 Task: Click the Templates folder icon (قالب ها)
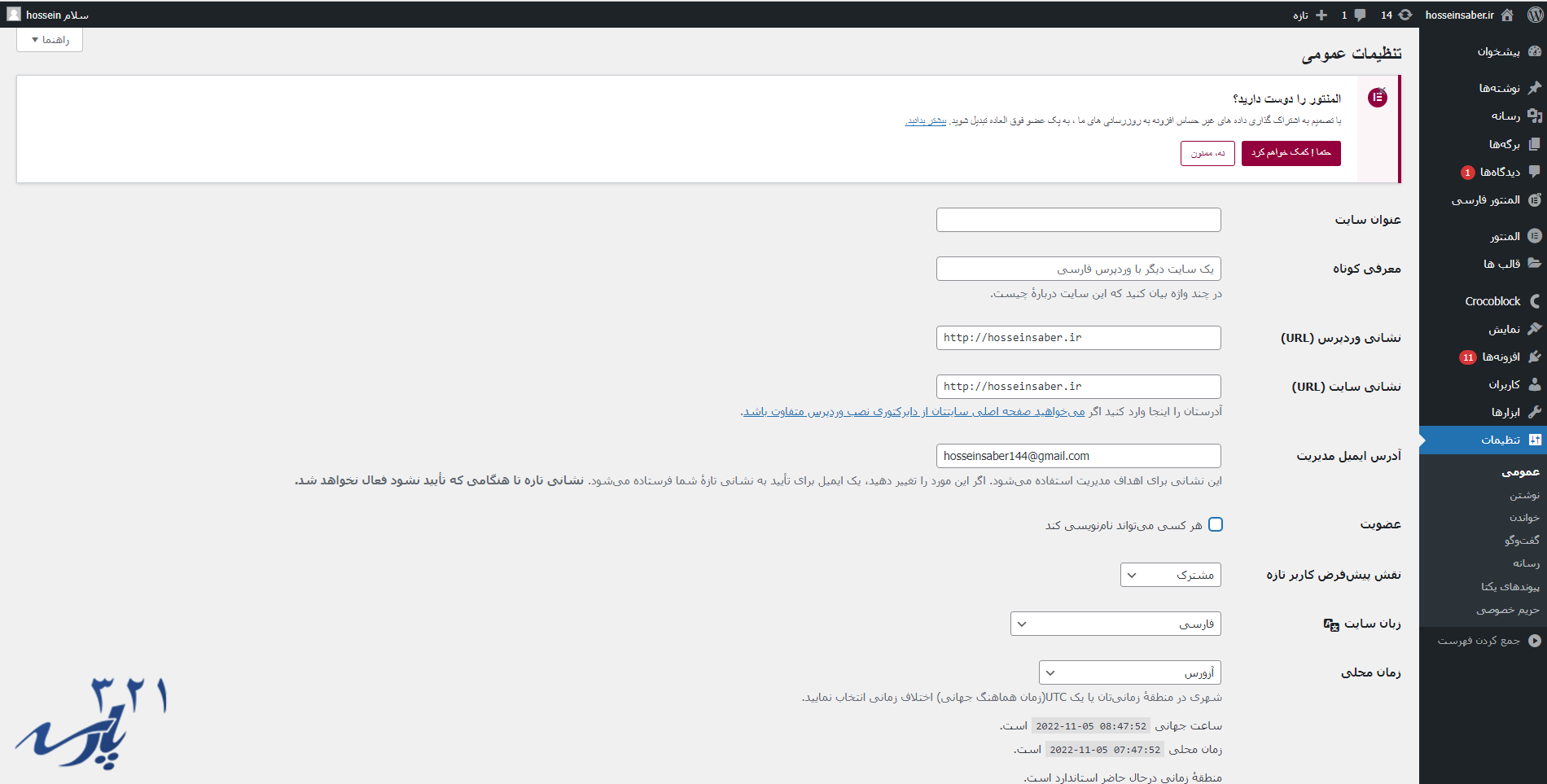click(x=1535, y=264)
